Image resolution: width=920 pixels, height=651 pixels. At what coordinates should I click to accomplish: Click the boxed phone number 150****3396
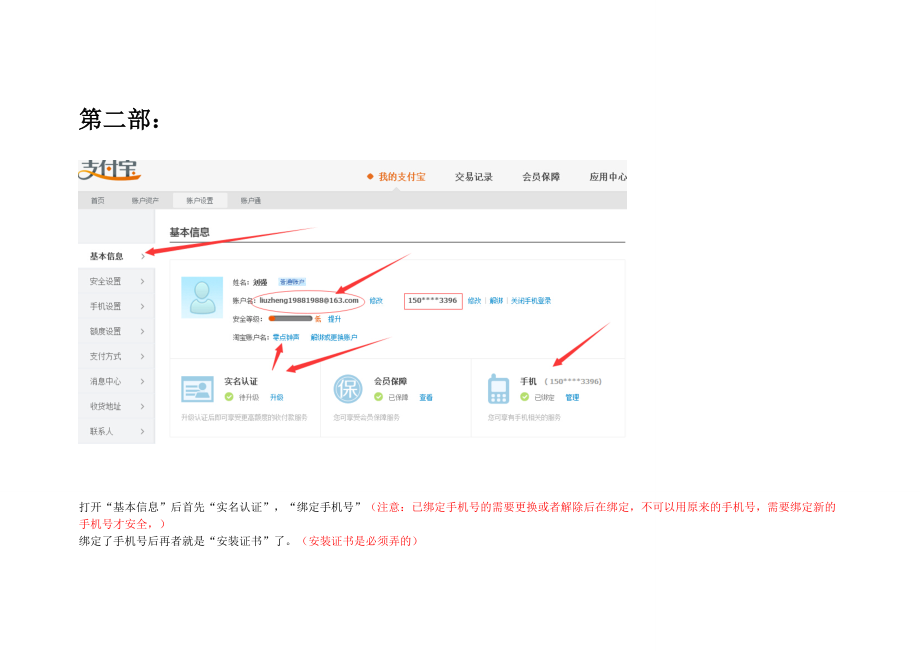(x=433, y=301)
